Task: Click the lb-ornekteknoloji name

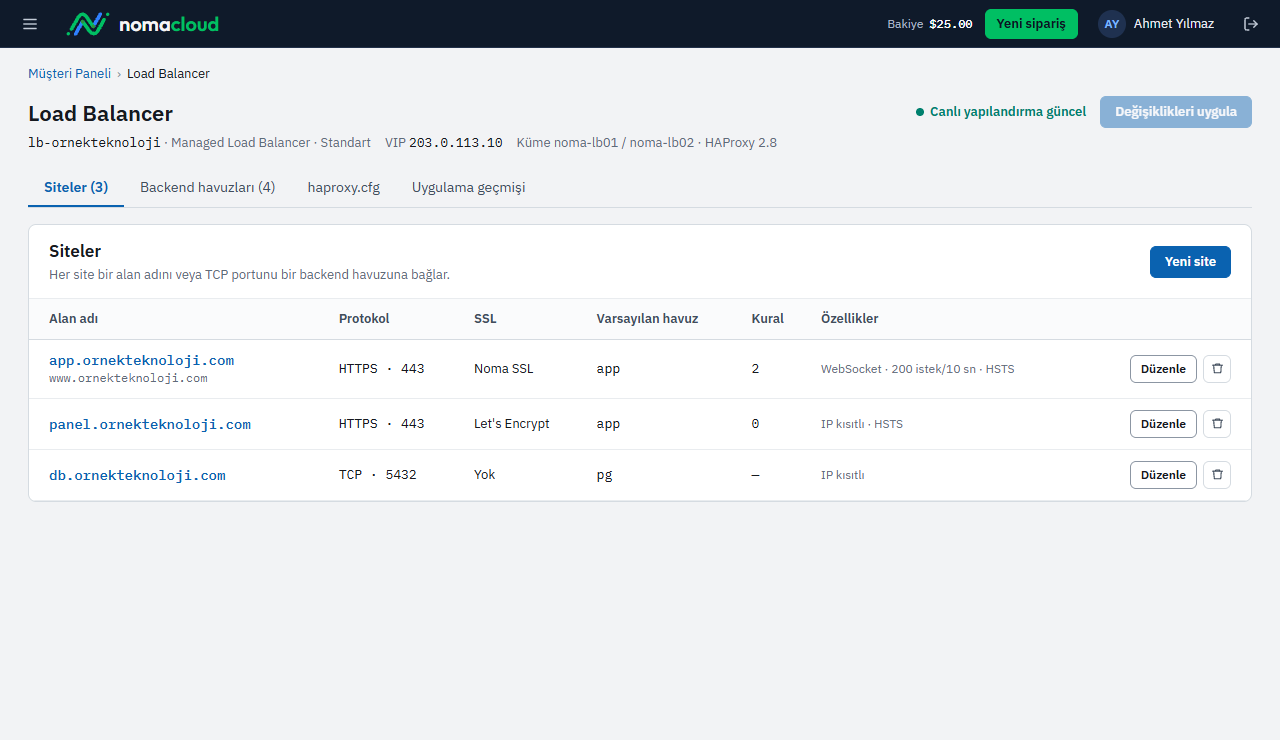Action: pyautogui.click(x=94, y=143)
